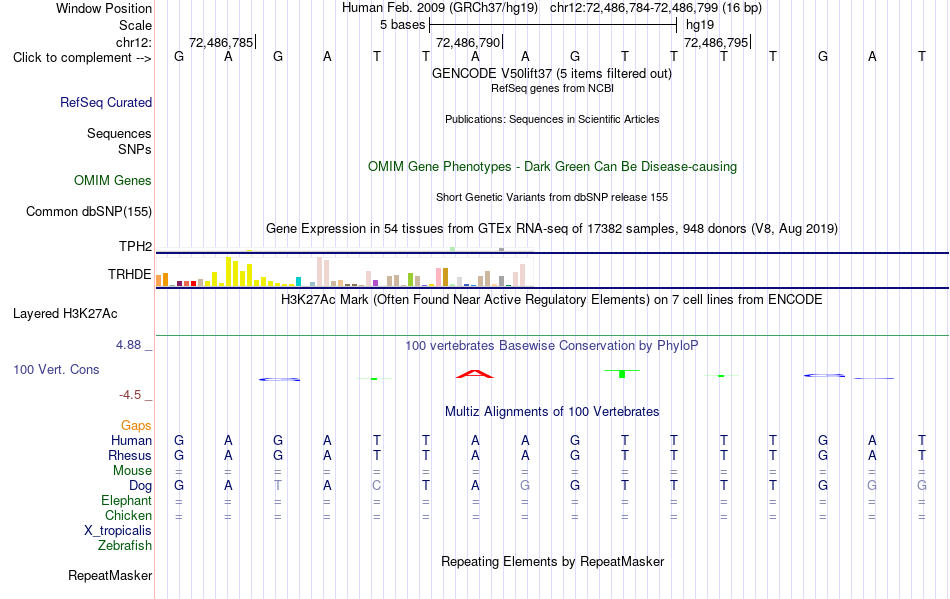Click the purple bar in TRHDE chart
This screenshot has height=599, width=950.
click(x=375, y=283)
